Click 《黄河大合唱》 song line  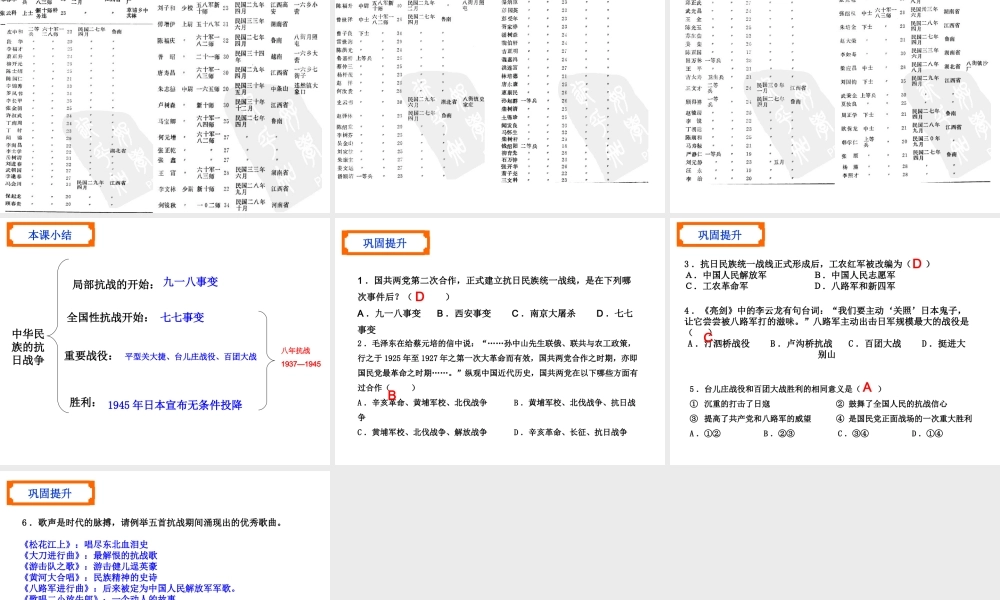(x=89, y=577)
